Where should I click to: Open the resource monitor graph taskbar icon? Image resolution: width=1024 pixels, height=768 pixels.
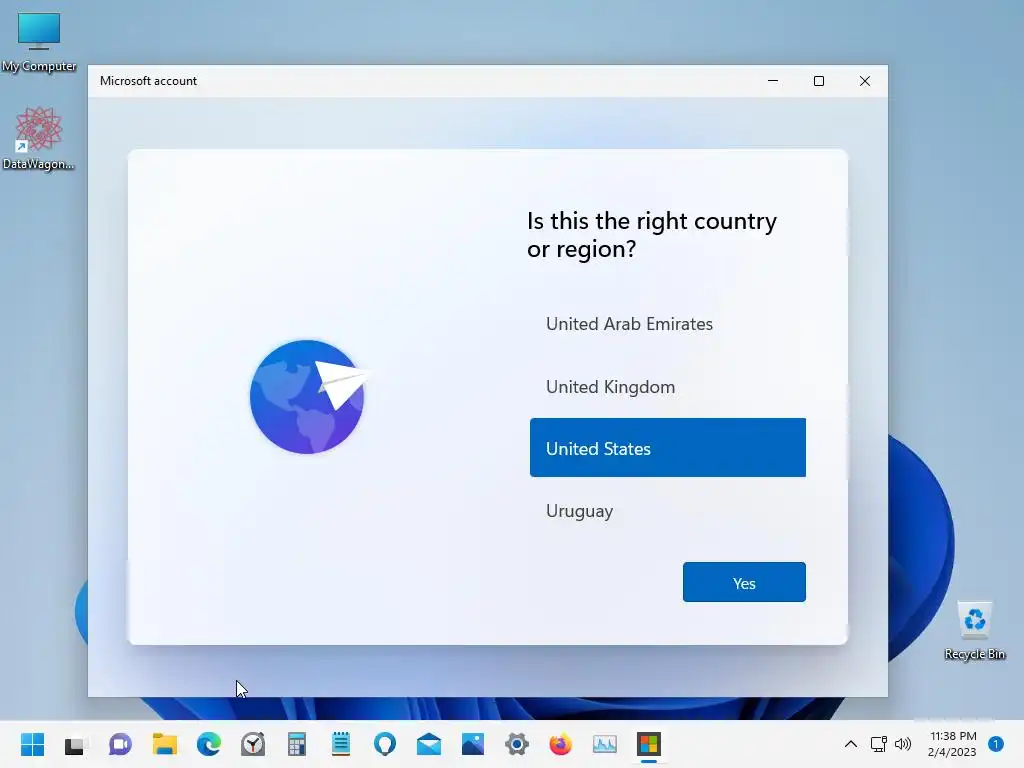(605, 744)
